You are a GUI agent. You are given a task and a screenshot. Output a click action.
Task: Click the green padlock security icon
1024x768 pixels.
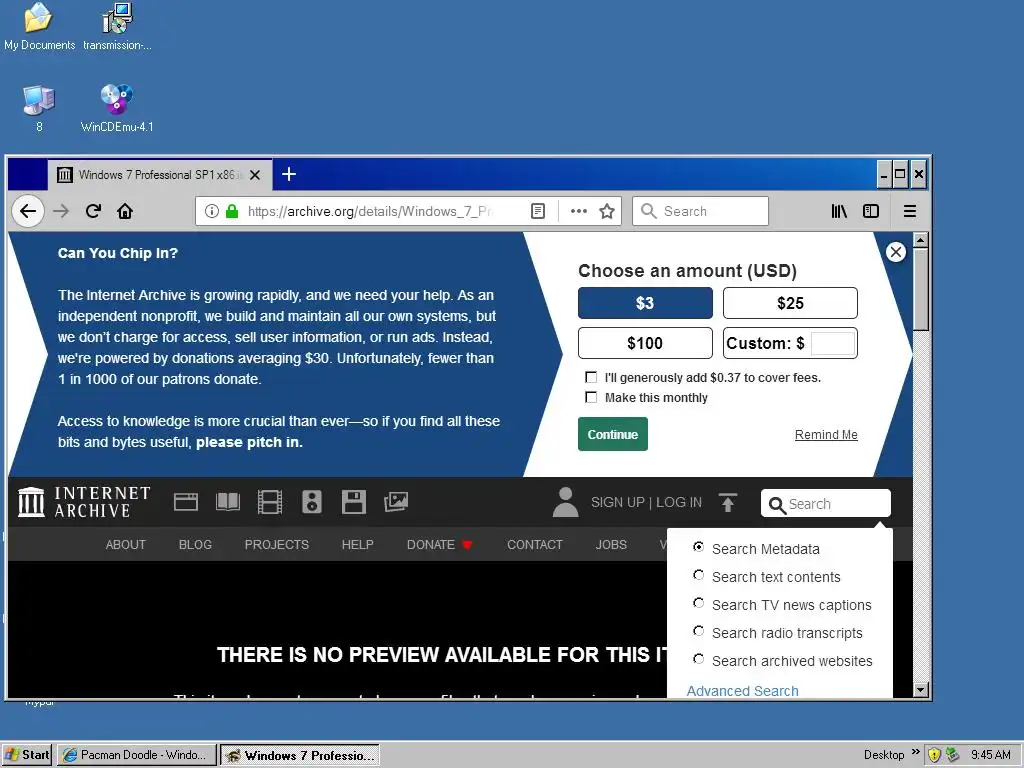[231, 211]
